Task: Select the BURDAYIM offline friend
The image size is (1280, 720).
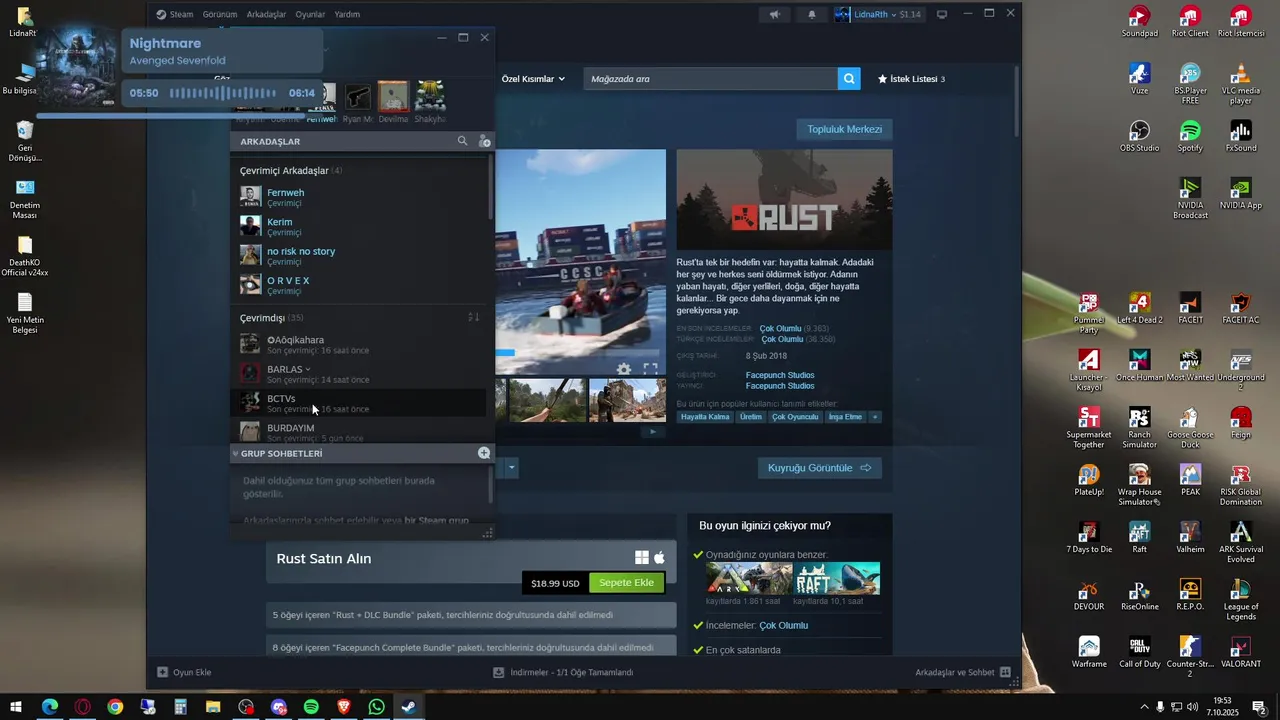Action: click(x=362, y=431)
